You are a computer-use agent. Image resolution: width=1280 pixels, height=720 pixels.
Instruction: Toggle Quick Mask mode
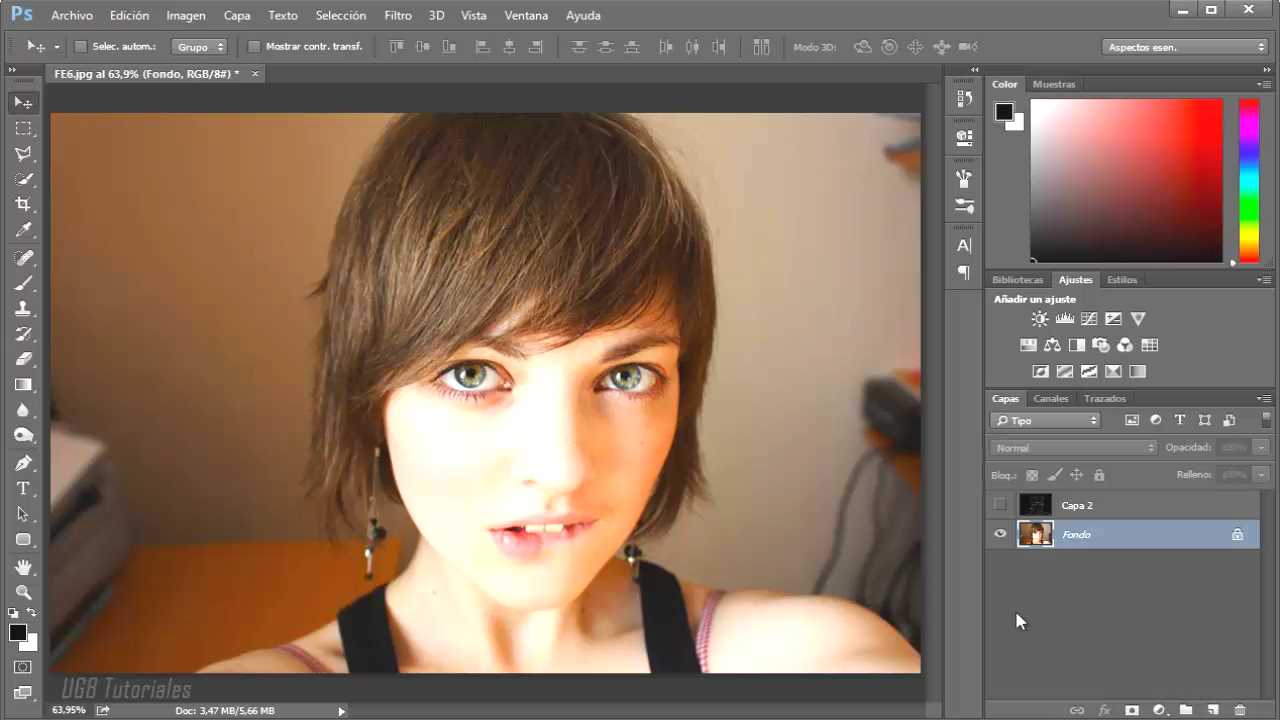23,667
